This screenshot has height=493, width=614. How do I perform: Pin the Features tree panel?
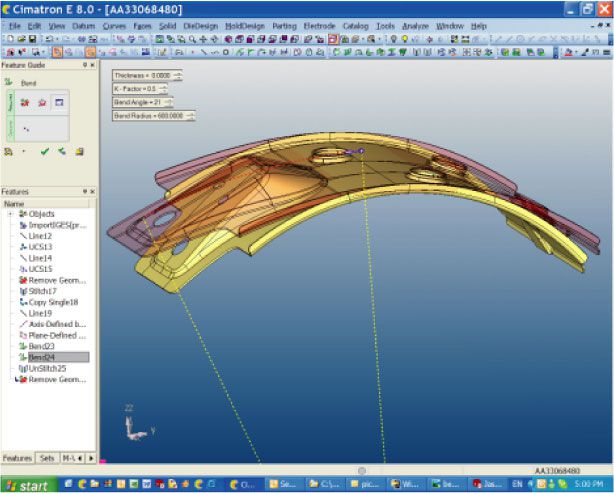(85, 191)
